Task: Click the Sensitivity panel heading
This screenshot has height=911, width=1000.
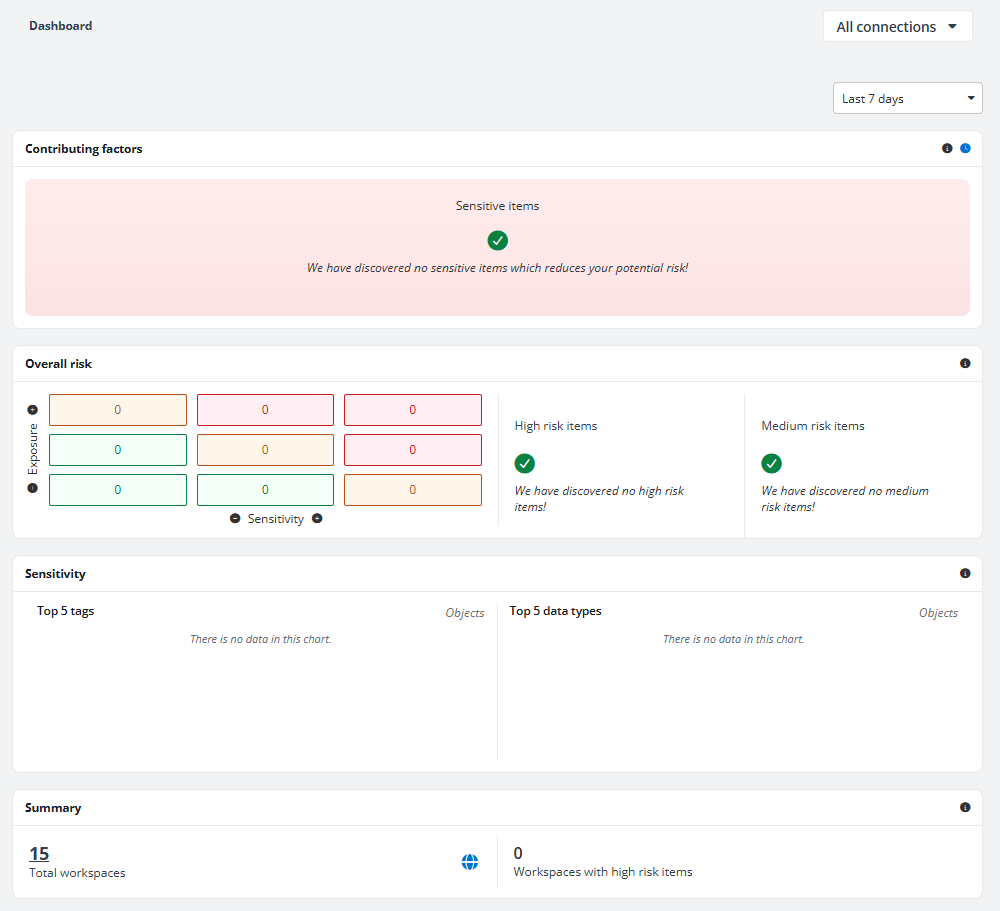Action: point(55,574)
